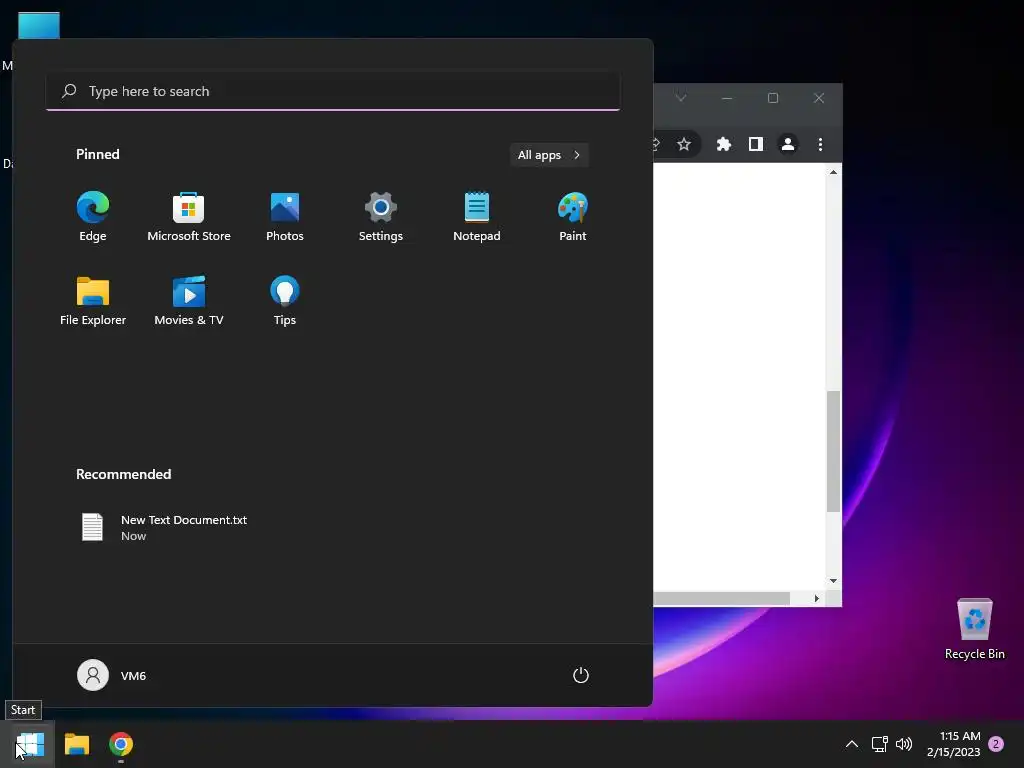Image resolution: width=1024 pixels, height=768 pixels.
Task: Open Edge from pinned apps
Action: click(x=93, y=217)
